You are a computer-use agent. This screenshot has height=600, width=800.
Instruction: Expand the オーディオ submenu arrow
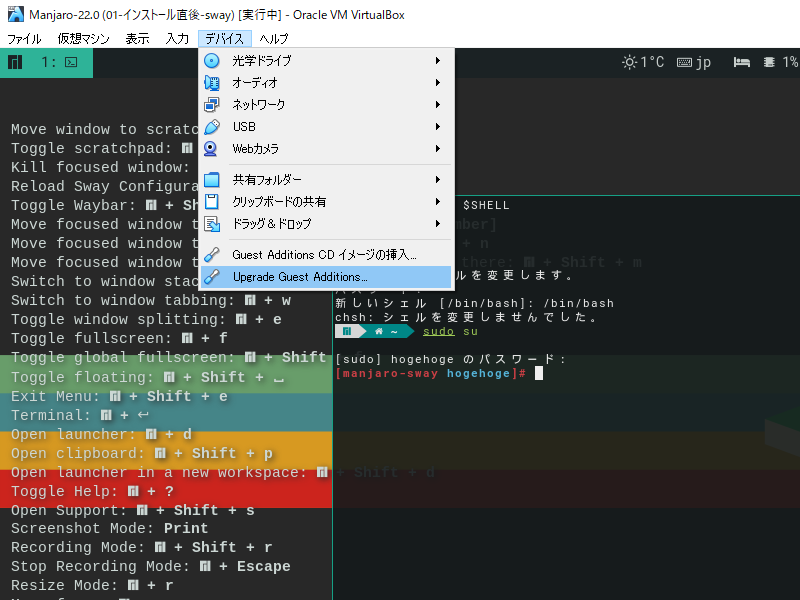(x=438, y=83)
